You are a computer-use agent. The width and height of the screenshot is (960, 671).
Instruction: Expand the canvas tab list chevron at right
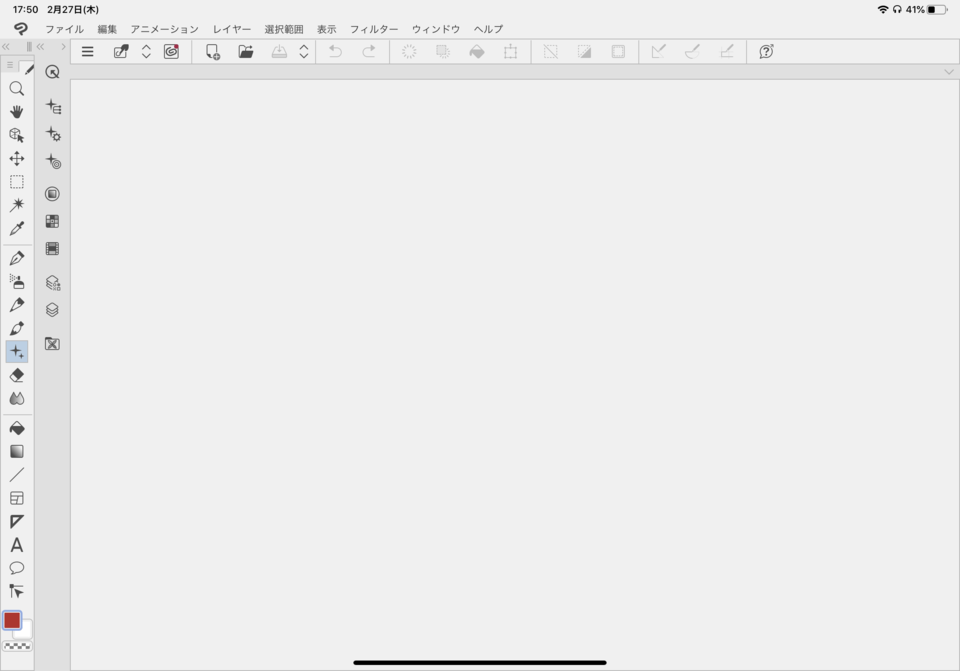(949, 72)
